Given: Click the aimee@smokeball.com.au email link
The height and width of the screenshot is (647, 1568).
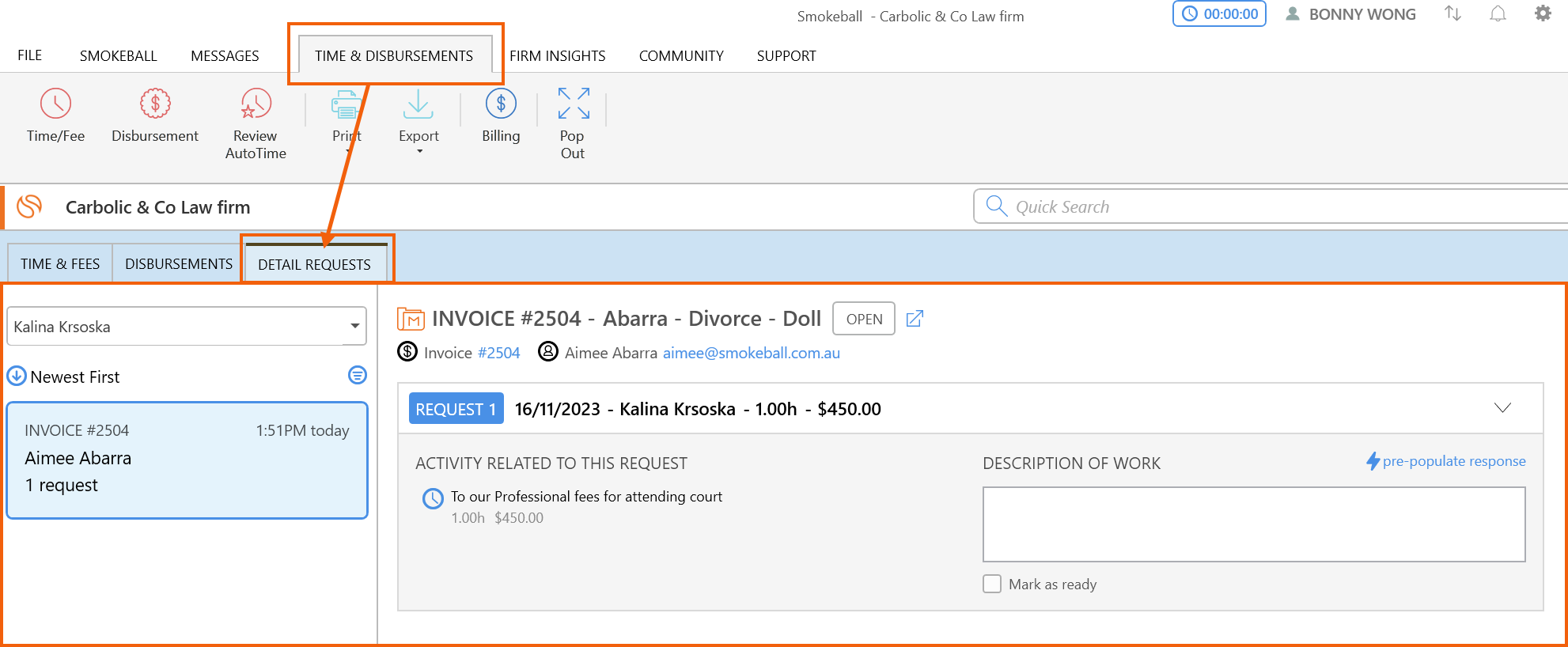Looking at the screenshot, I should click(x=752, y=353).
